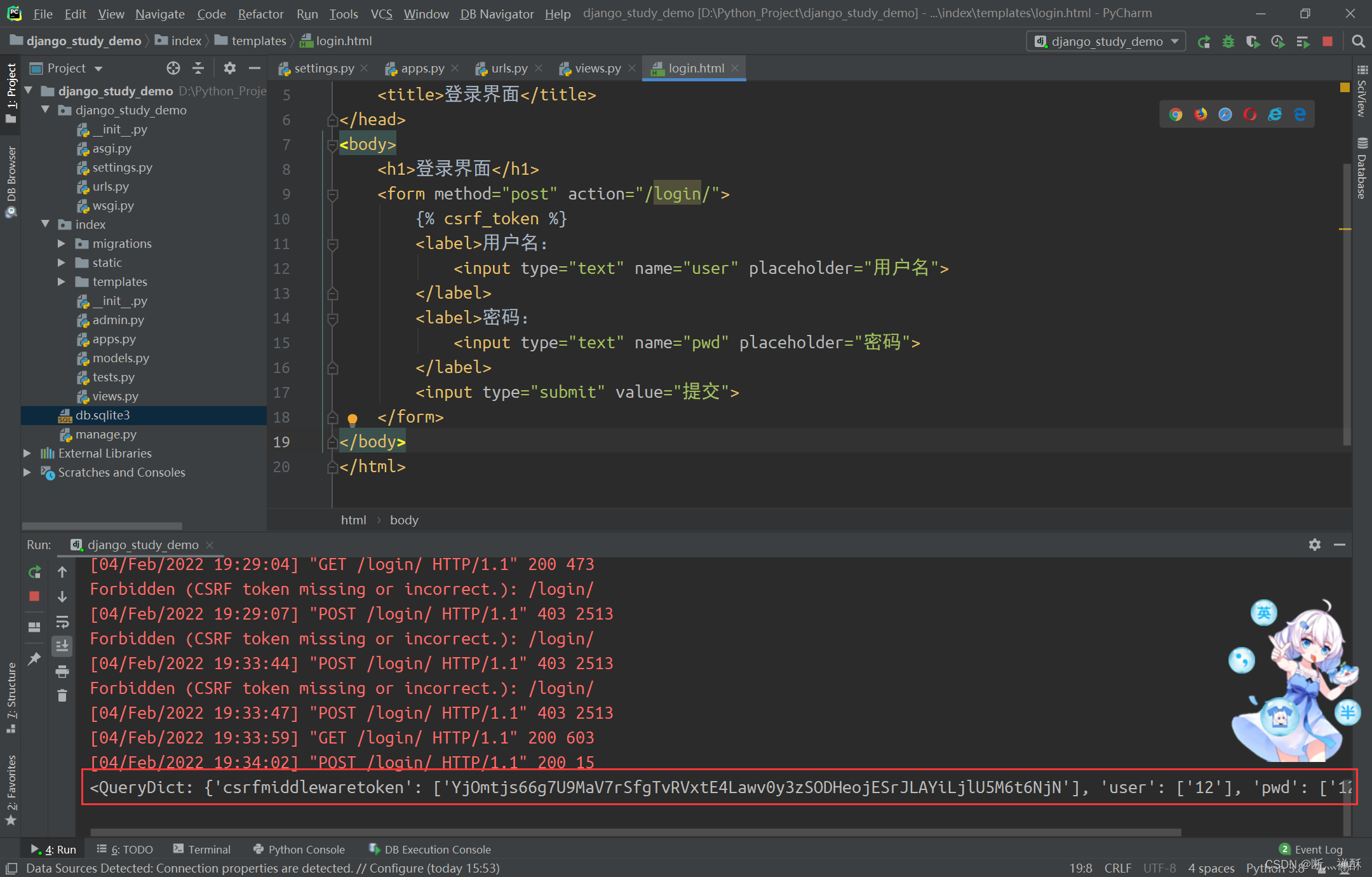Toggle the SciView right side panel
The image size is (1372, 877).
tap(1362, 90)
